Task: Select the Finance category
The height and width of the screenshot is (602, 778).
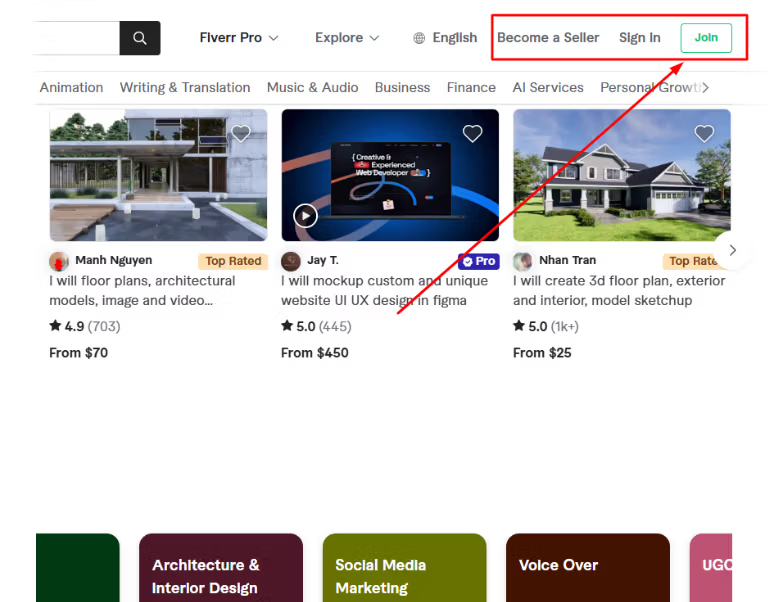Action: coord(471,87)
